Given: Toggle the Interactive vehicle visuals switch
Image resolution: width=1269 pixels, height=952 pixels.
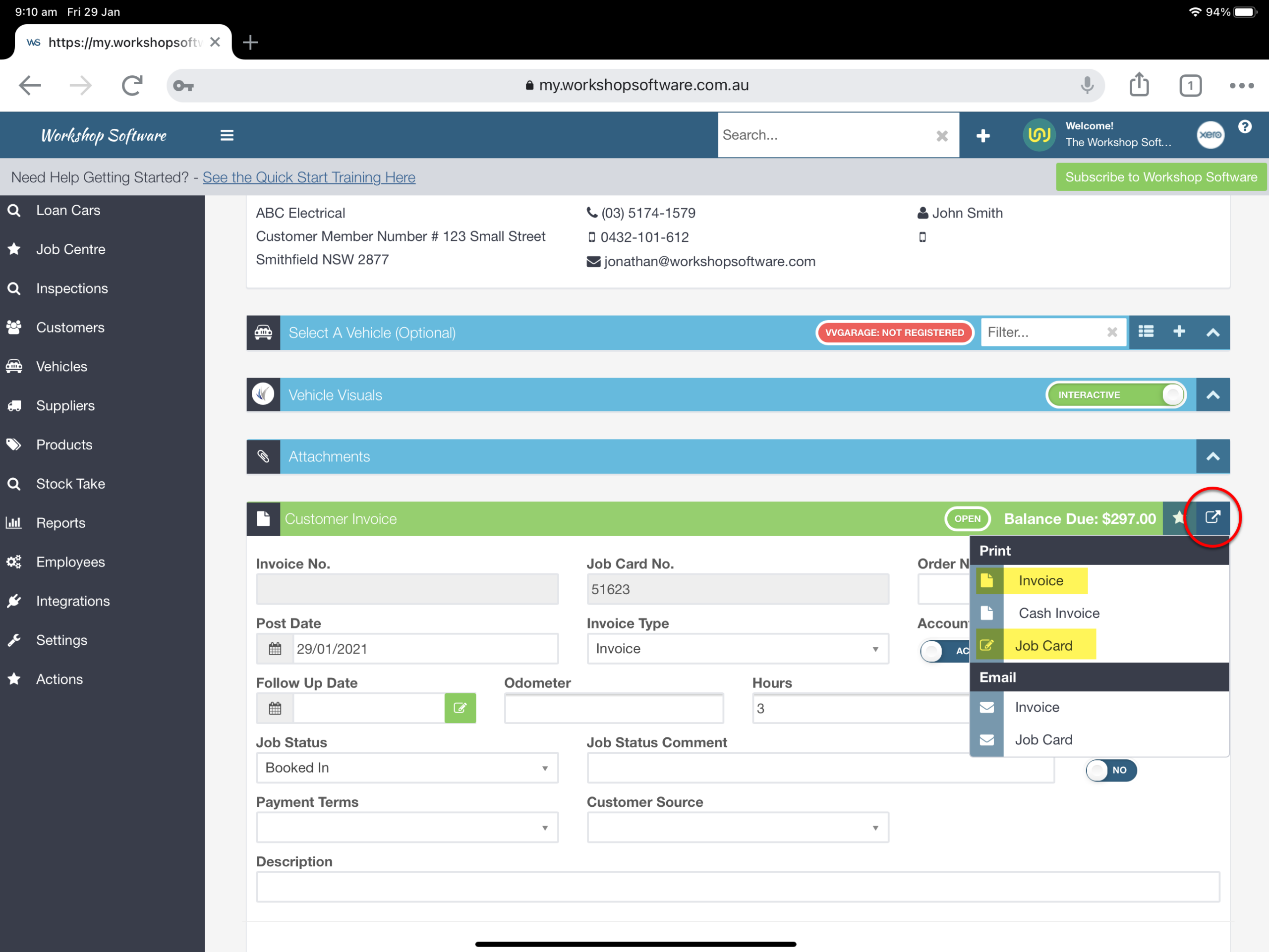Looking at the screenshot, I should [1115, 394].
